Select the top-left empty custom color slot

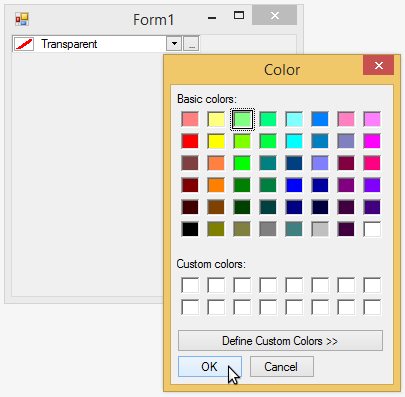[x=190, y=285]
